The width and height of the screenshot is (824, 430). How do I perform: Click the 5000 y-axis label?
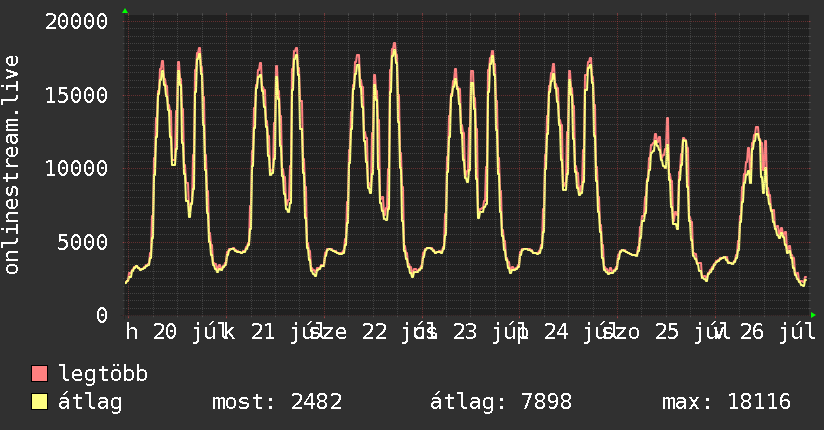point(83,242)
